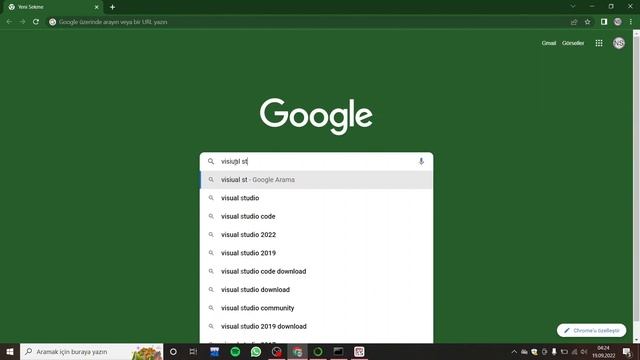Choose suggestion "visual studio 2019 download"
The height and width of the screenshot is (360, 640).
click(316, 327)
